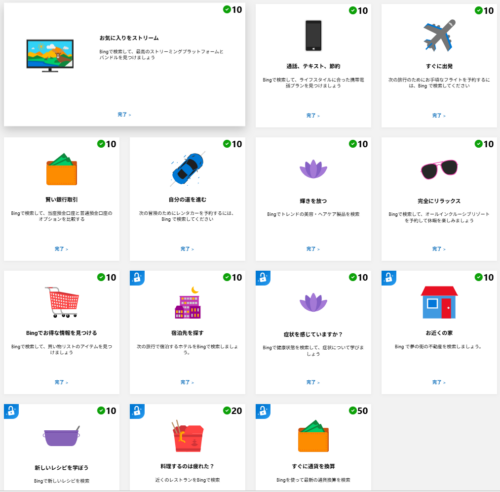Select the purple hotel building icon
This screenshot has width=500, height=492.
click(x=188, y=303)
